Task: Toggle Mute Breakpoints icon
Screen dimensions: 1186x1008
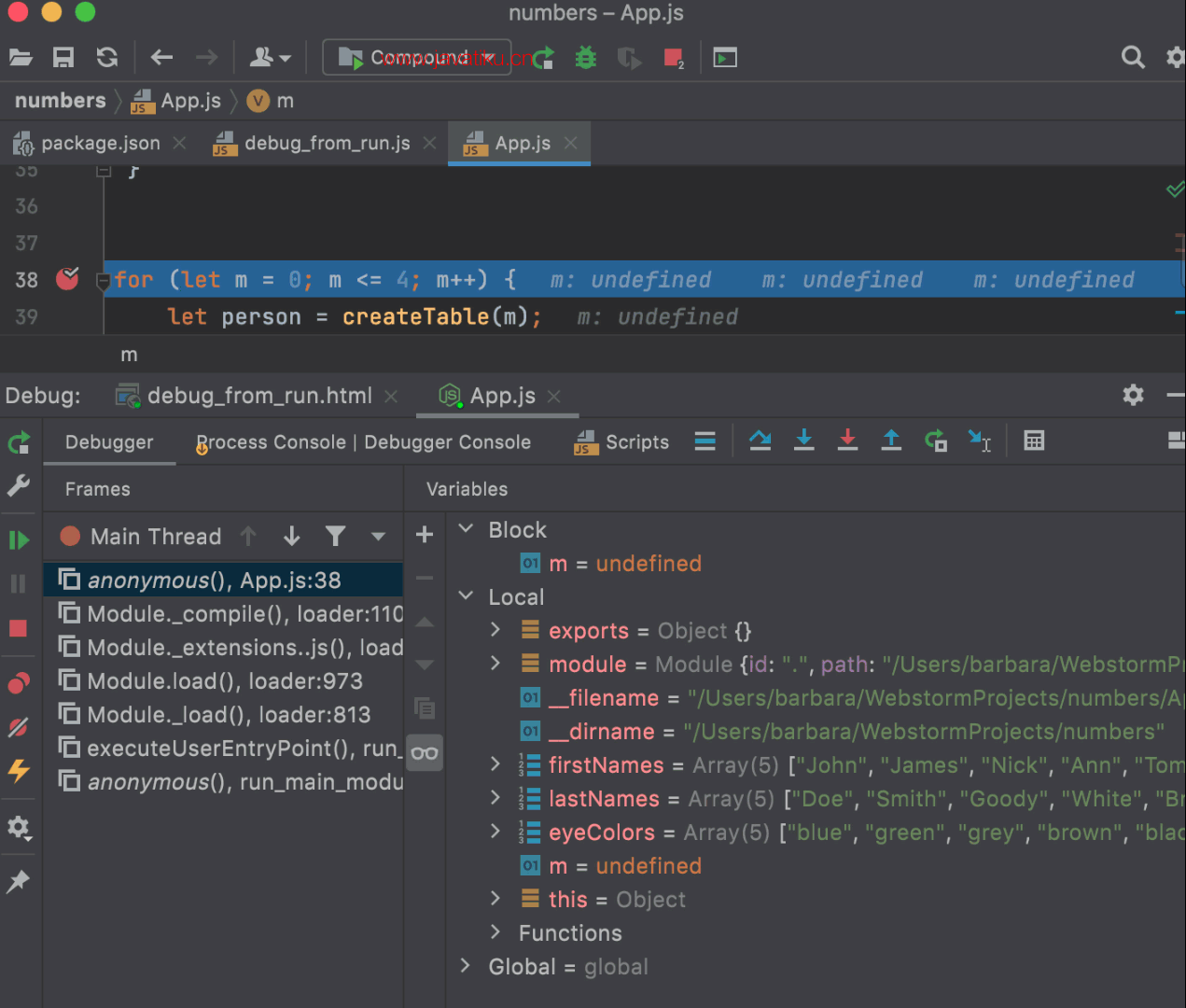Action: pyautogui.click(x=19, y=727)
